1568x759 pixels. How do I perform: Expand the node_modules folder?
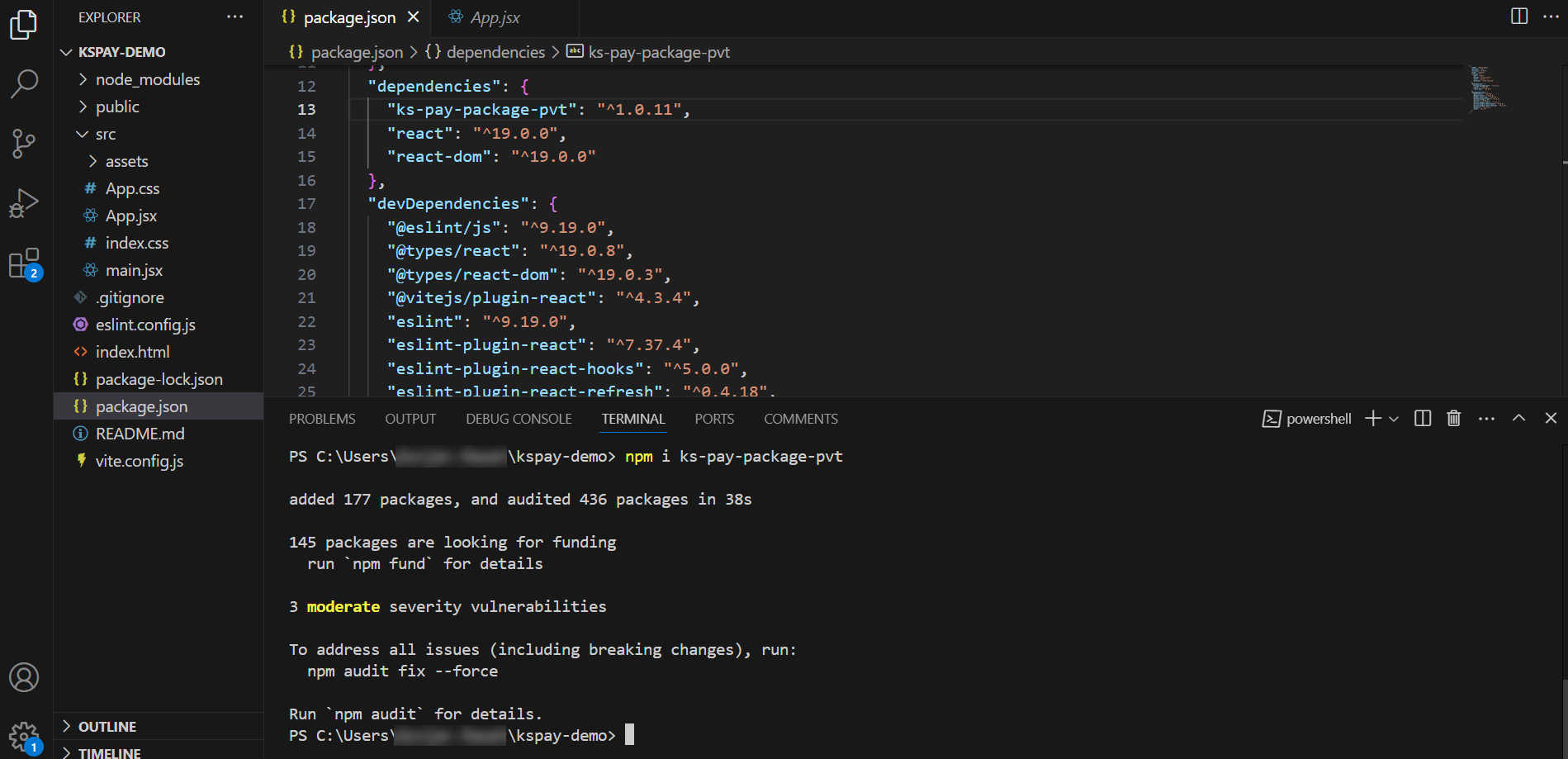point(147,79)
